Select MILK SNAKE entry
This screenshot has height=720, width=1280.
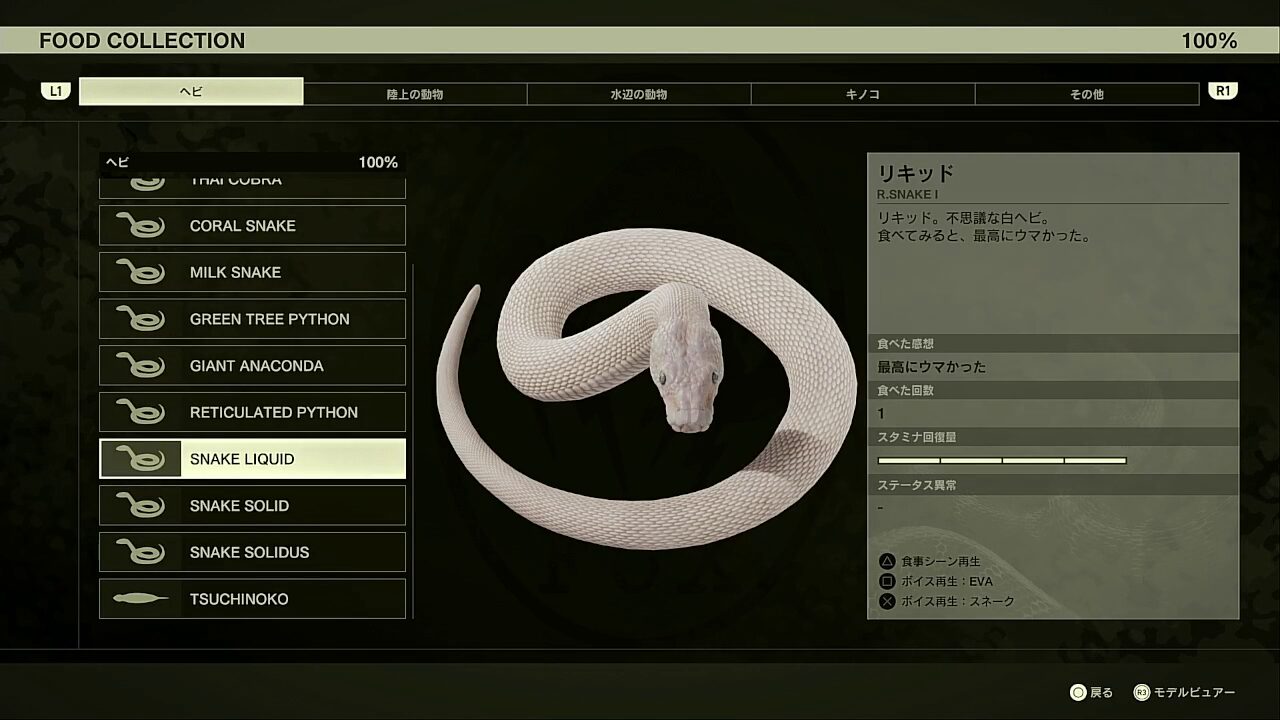click(x=252, y=272)
